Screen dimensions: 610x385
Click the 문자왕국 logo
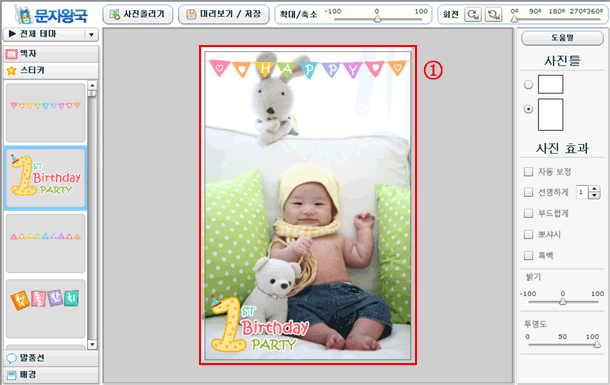point(51,14)
